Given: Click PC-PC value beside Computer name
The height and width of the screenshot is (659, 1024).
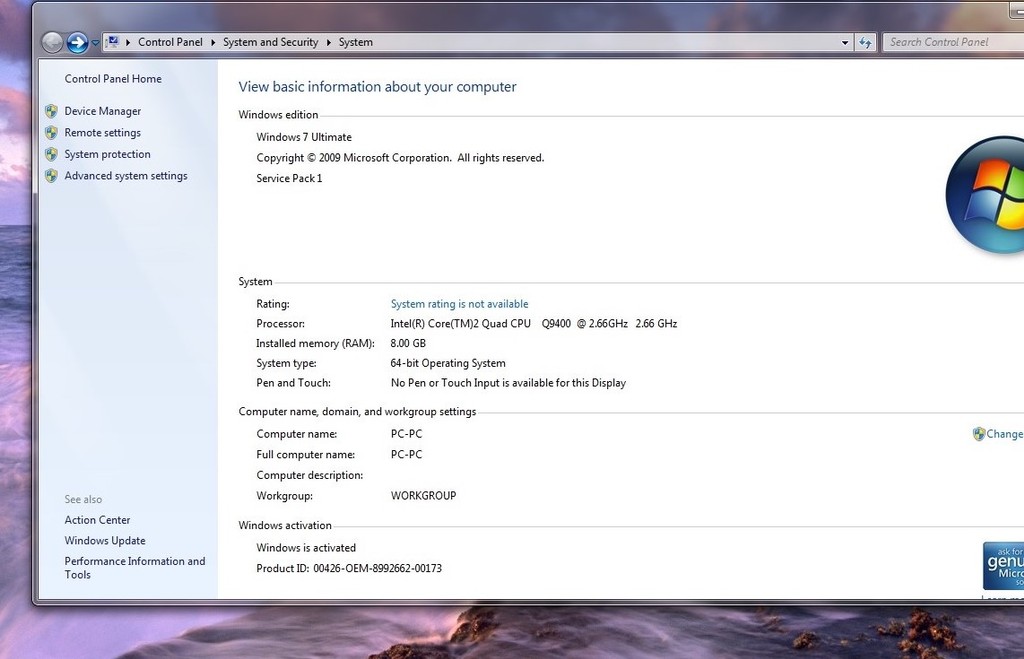Looking at the screenshot, I should click(x=406, y=434).
